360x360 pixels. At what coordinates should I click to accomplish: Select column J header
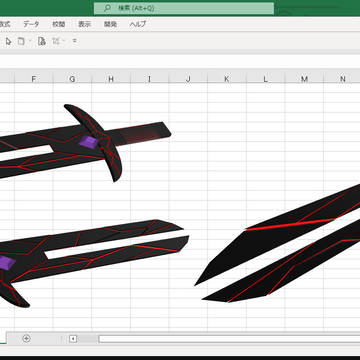188,79
